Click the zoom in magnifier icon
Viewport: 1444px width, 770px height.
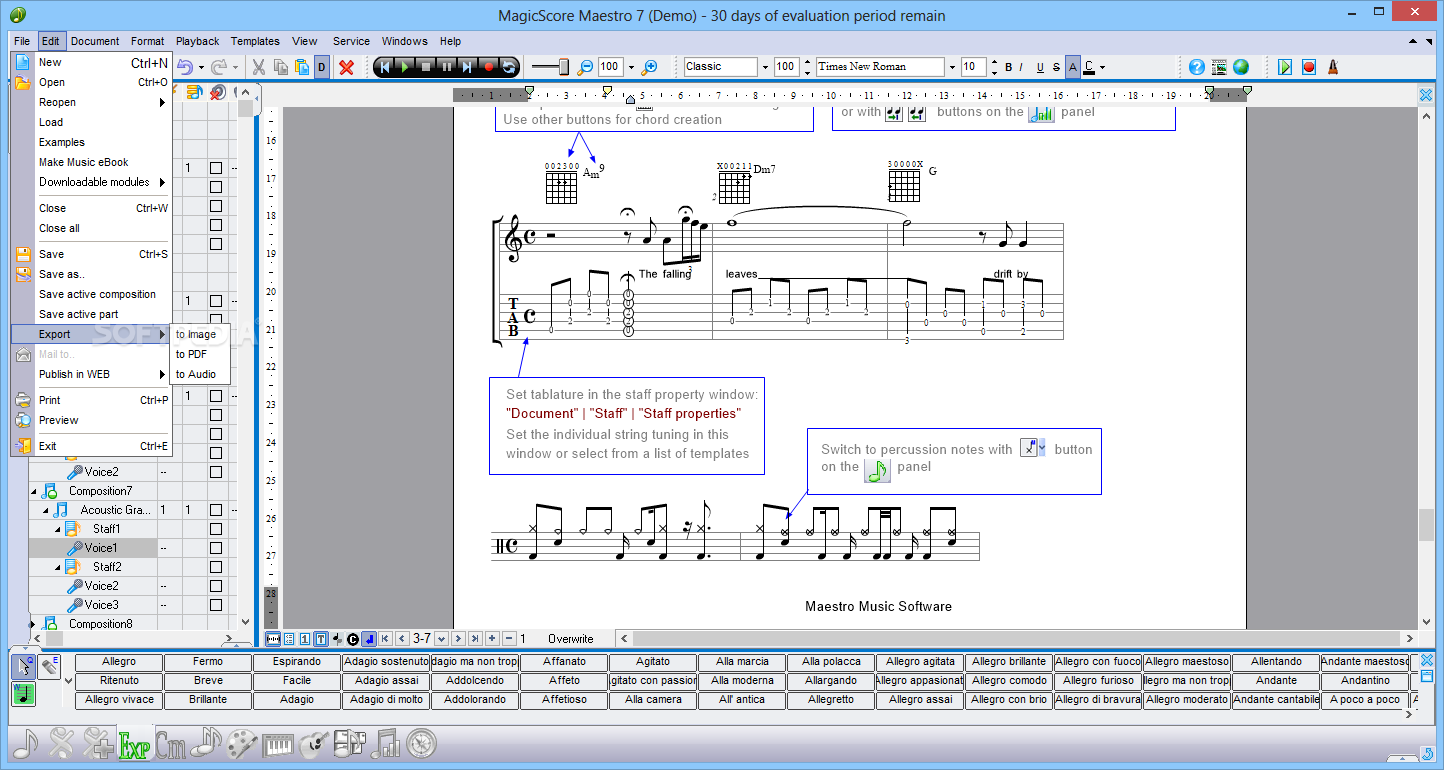tap(650, 67)
